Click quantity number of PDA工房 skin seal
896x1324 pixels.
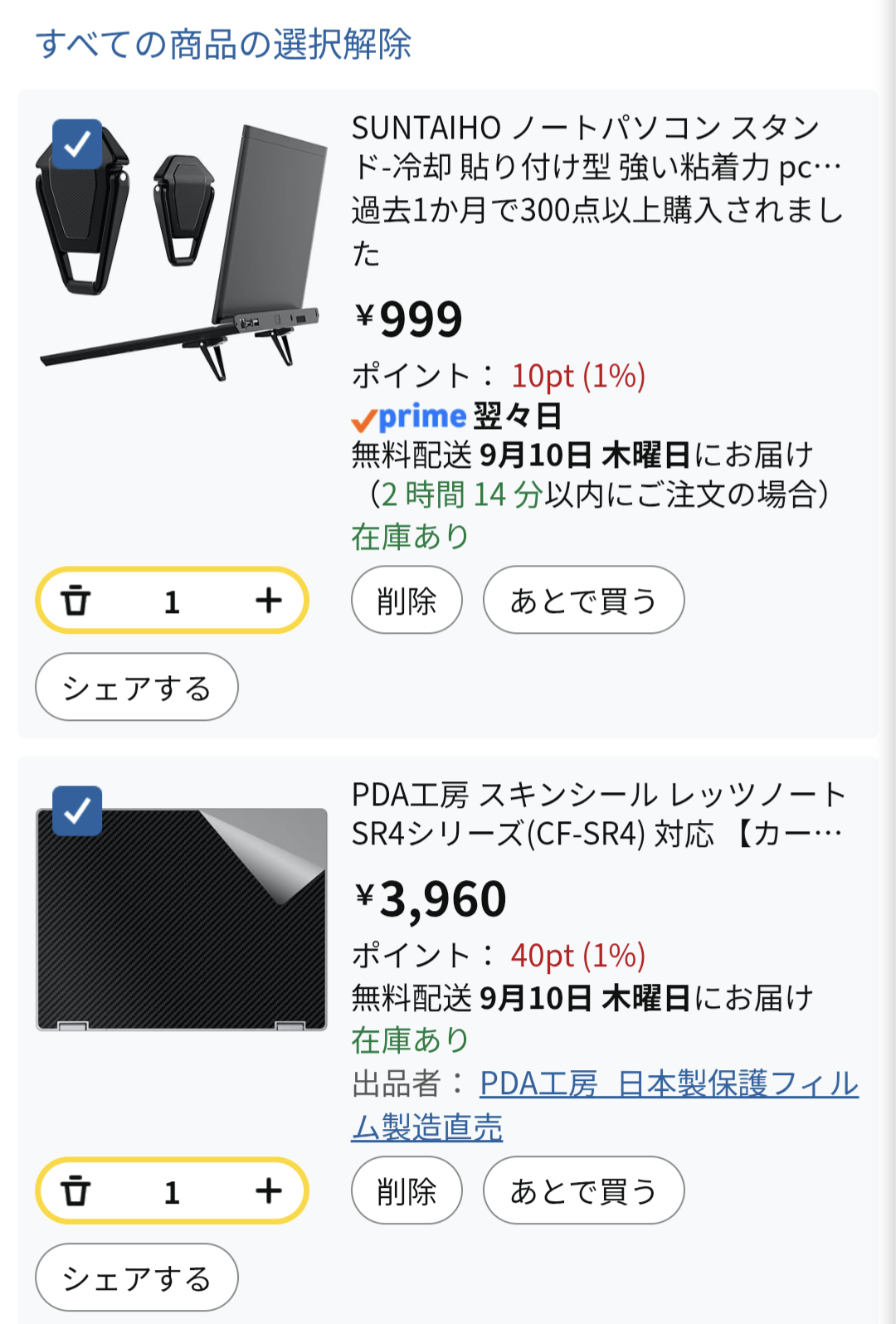[x=172, y=1192]
